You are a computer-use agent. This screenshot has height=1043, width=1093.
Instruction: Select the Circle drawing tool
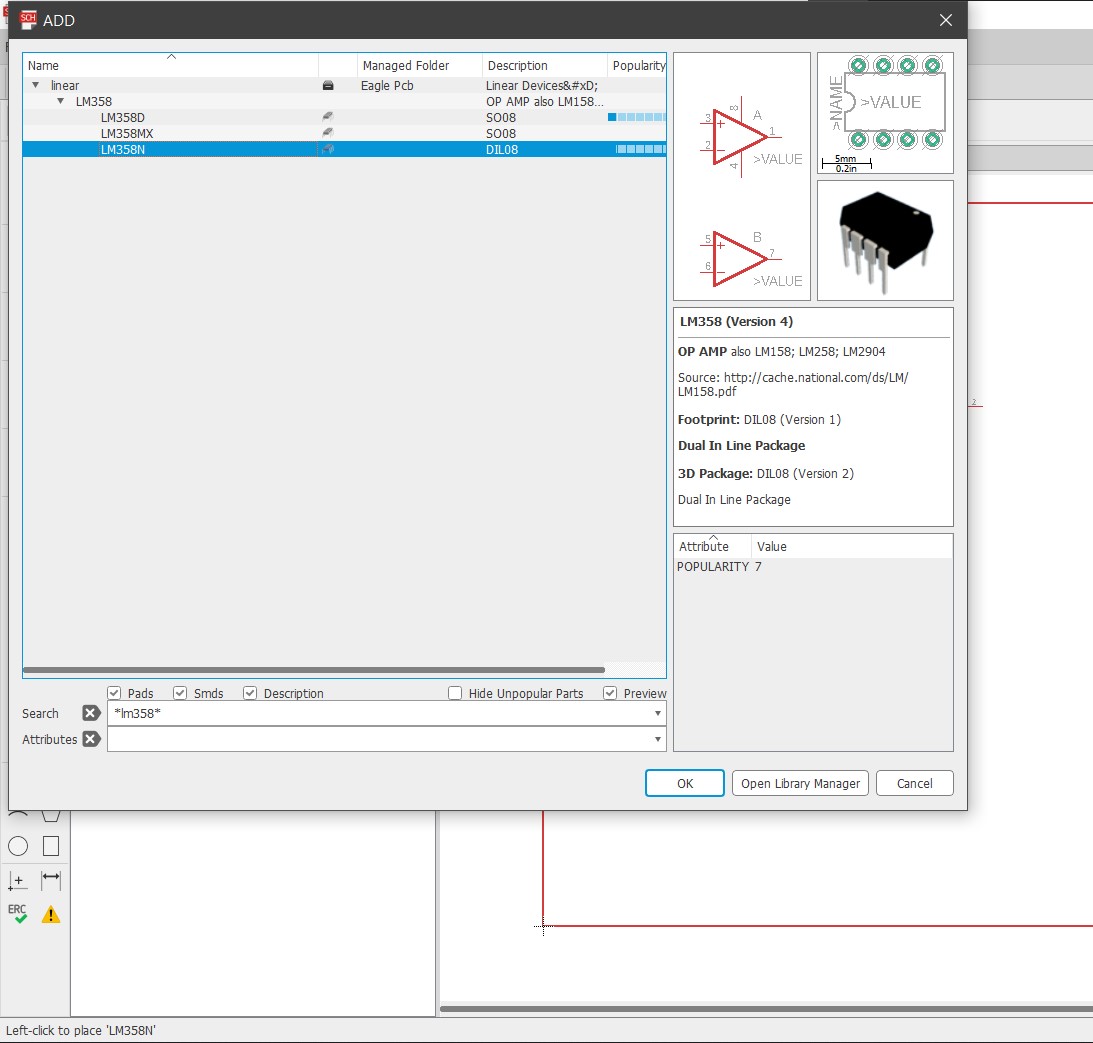pos(18,846)
